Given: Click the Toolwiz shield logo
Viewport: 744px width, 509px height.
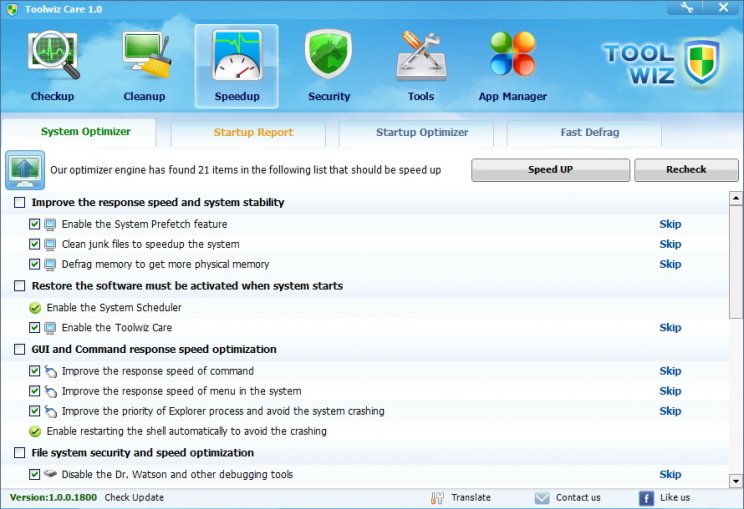Looking at the screenshot, I should click(701, 62).
